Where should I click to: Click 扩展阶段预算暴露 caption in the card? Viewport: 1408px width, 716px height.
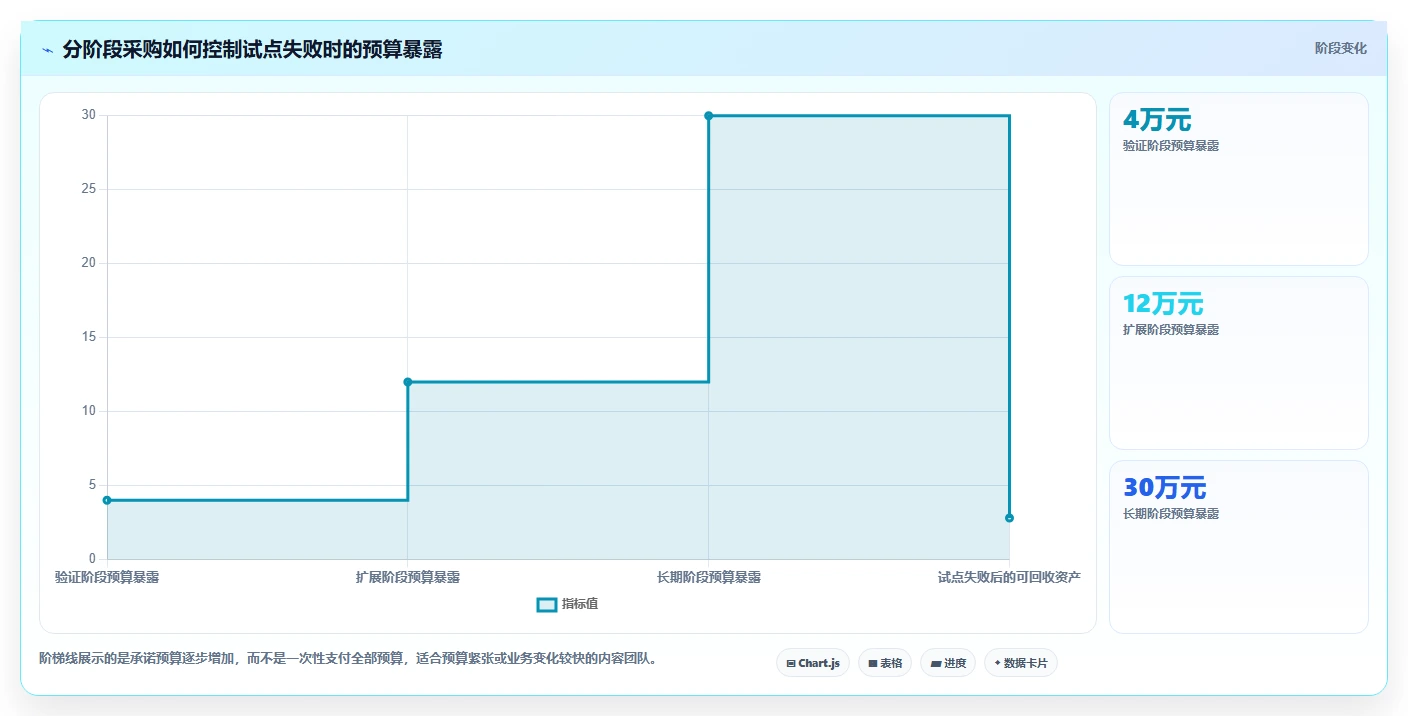1171,330
